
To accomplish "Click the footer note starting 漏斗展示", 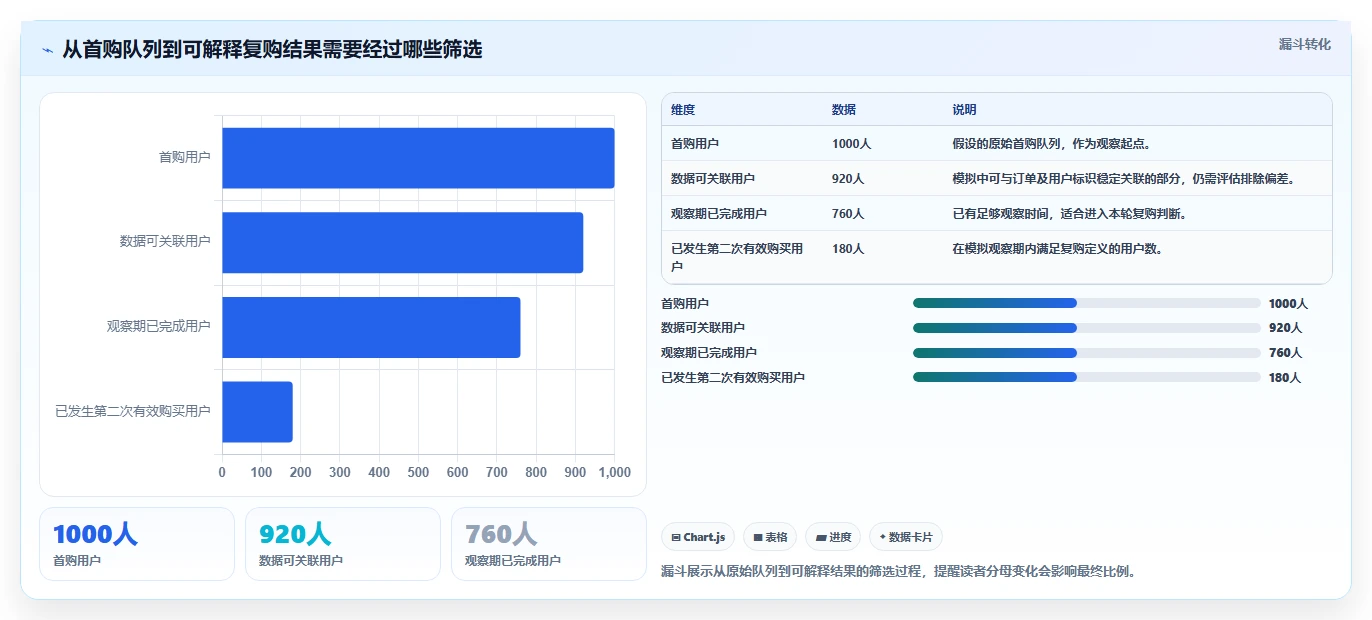I will (899, 572).
